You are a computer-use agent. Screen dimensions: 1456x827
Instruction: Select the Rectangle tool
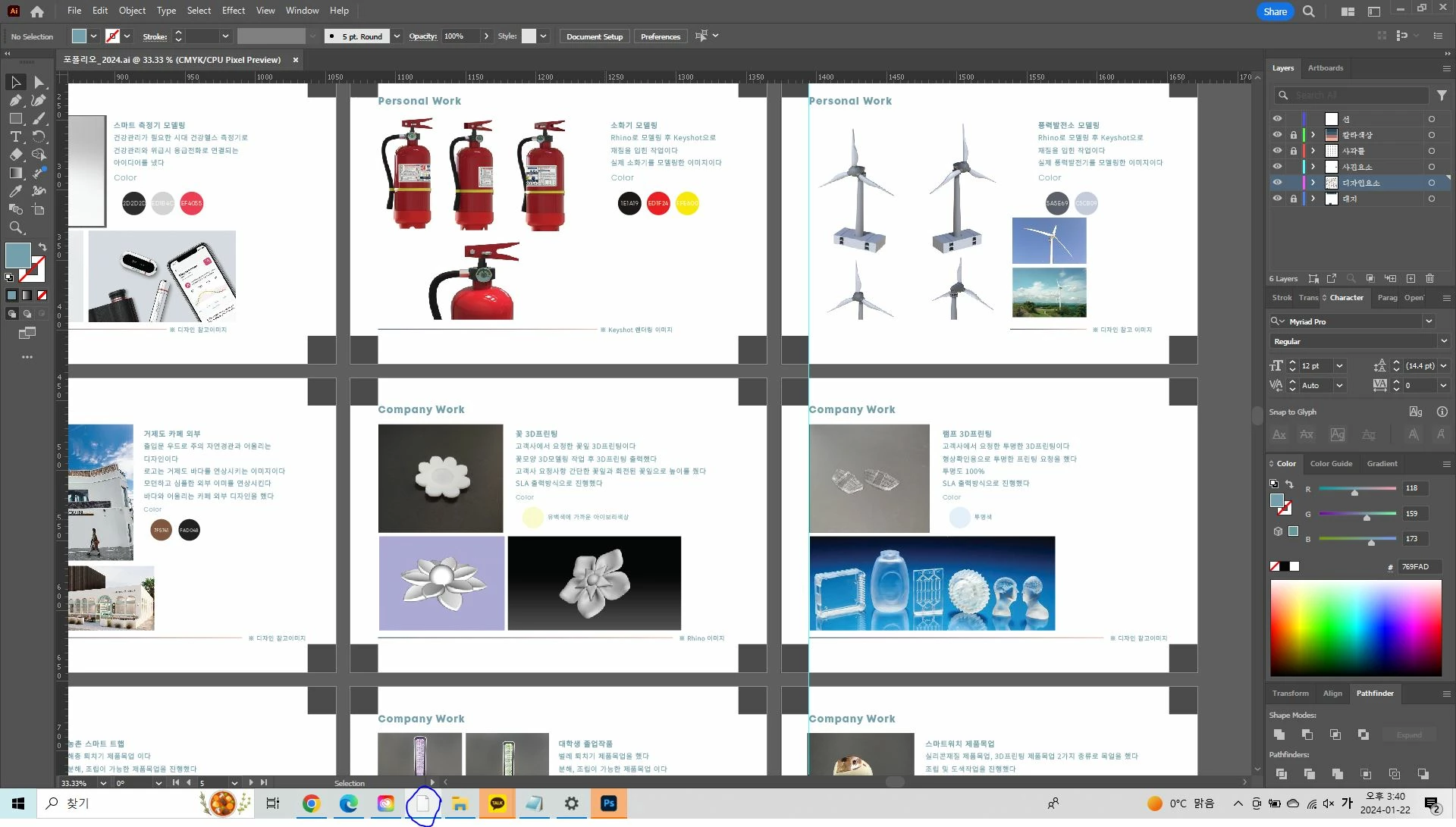tap(16, 118)
